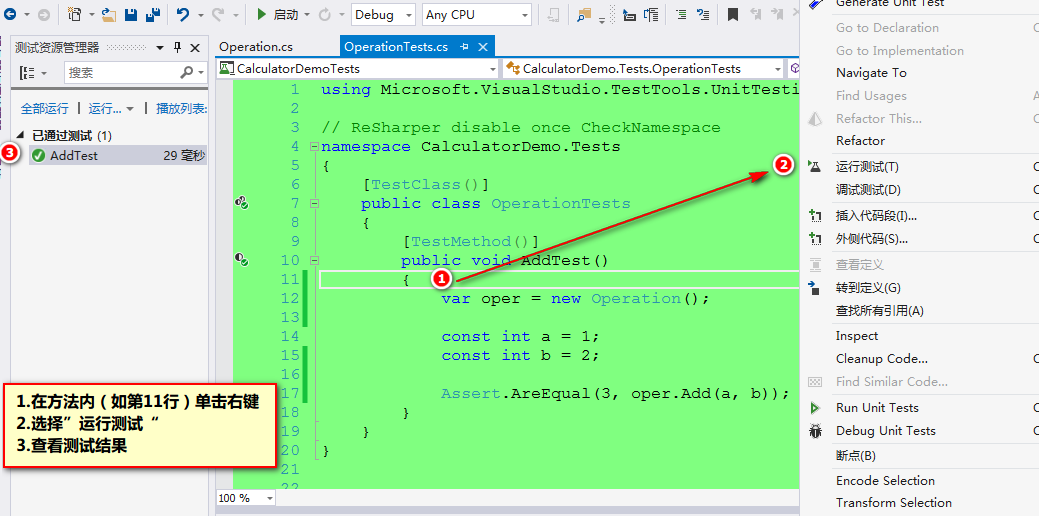The width and height of the screenshot is (1039, 516).
Task: Click the 播放列表 link
Action: (x=182, y=108)
